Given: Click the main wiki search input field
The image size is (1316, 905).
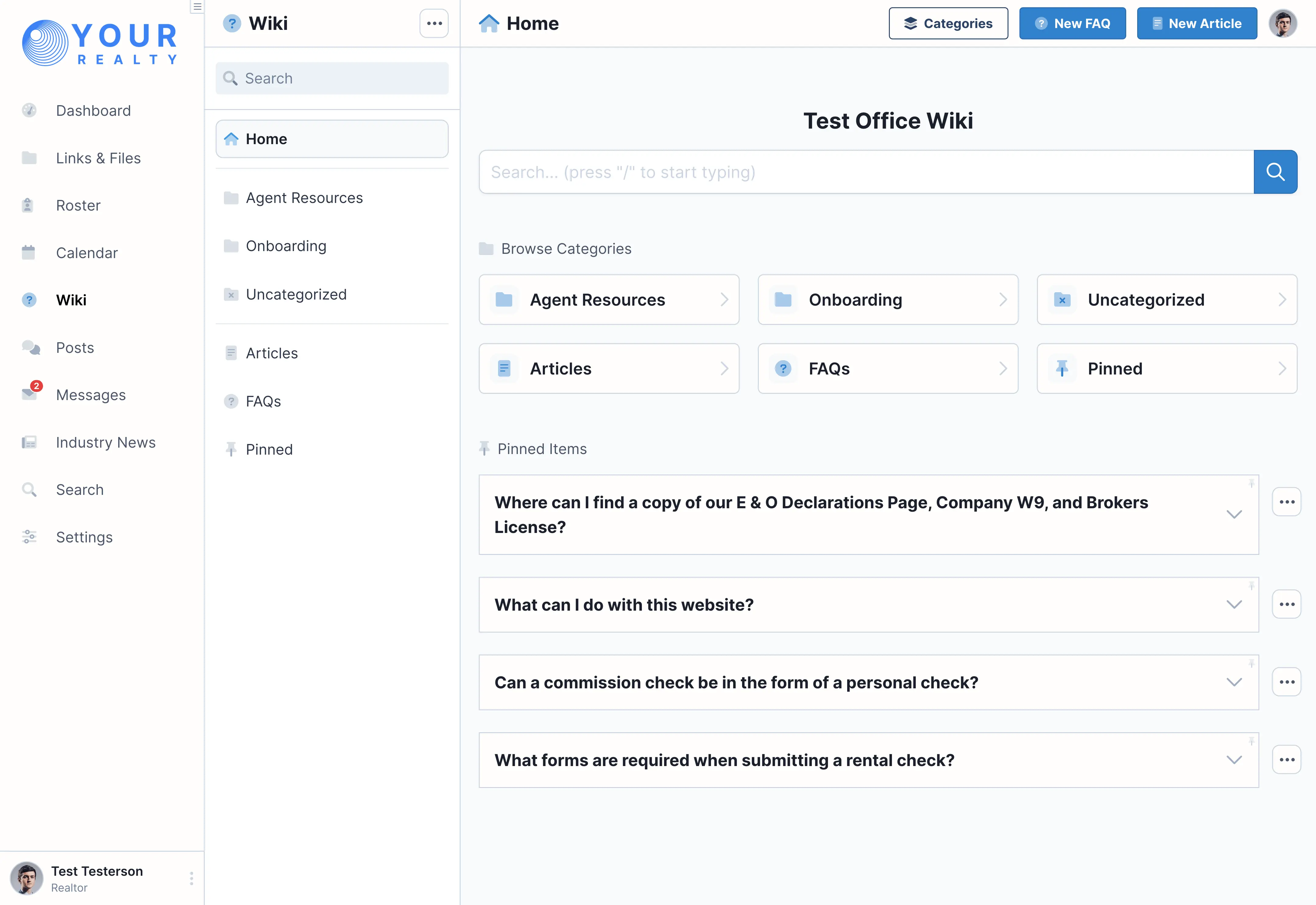Looking at the screenshot, I should [866, 172].
